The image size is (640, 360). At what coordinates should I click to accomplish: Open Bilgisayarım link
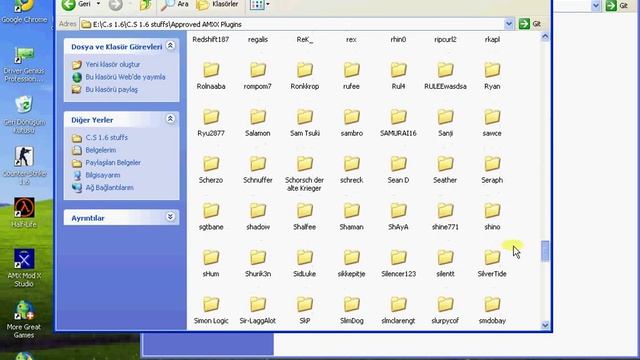click(x=103, y=175)
